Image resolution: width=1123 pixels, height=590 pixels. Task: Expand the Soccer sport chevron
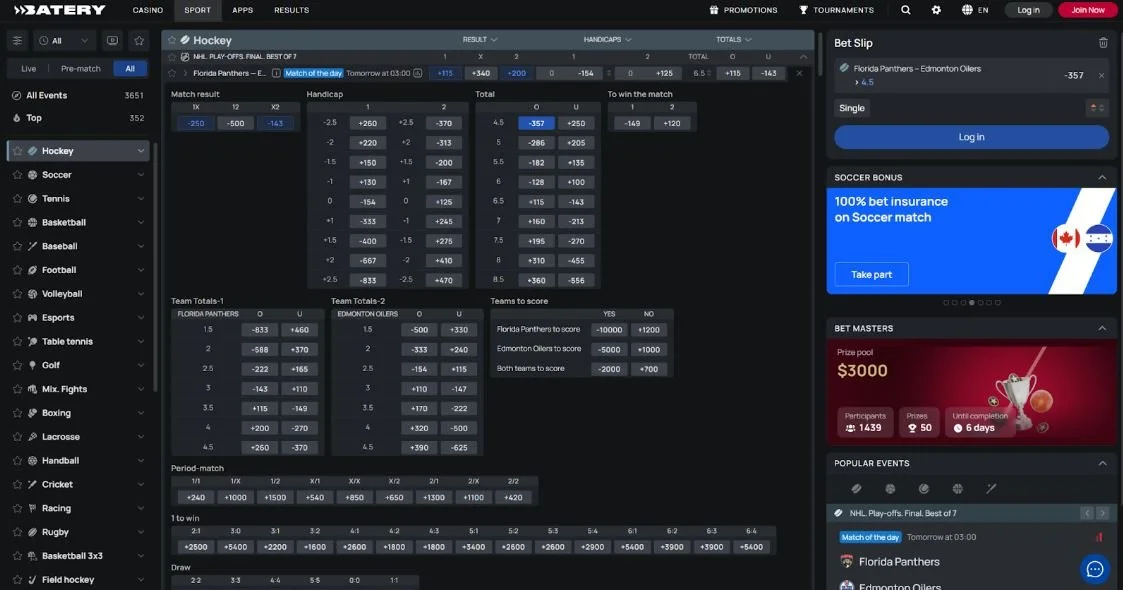point(140,175)
